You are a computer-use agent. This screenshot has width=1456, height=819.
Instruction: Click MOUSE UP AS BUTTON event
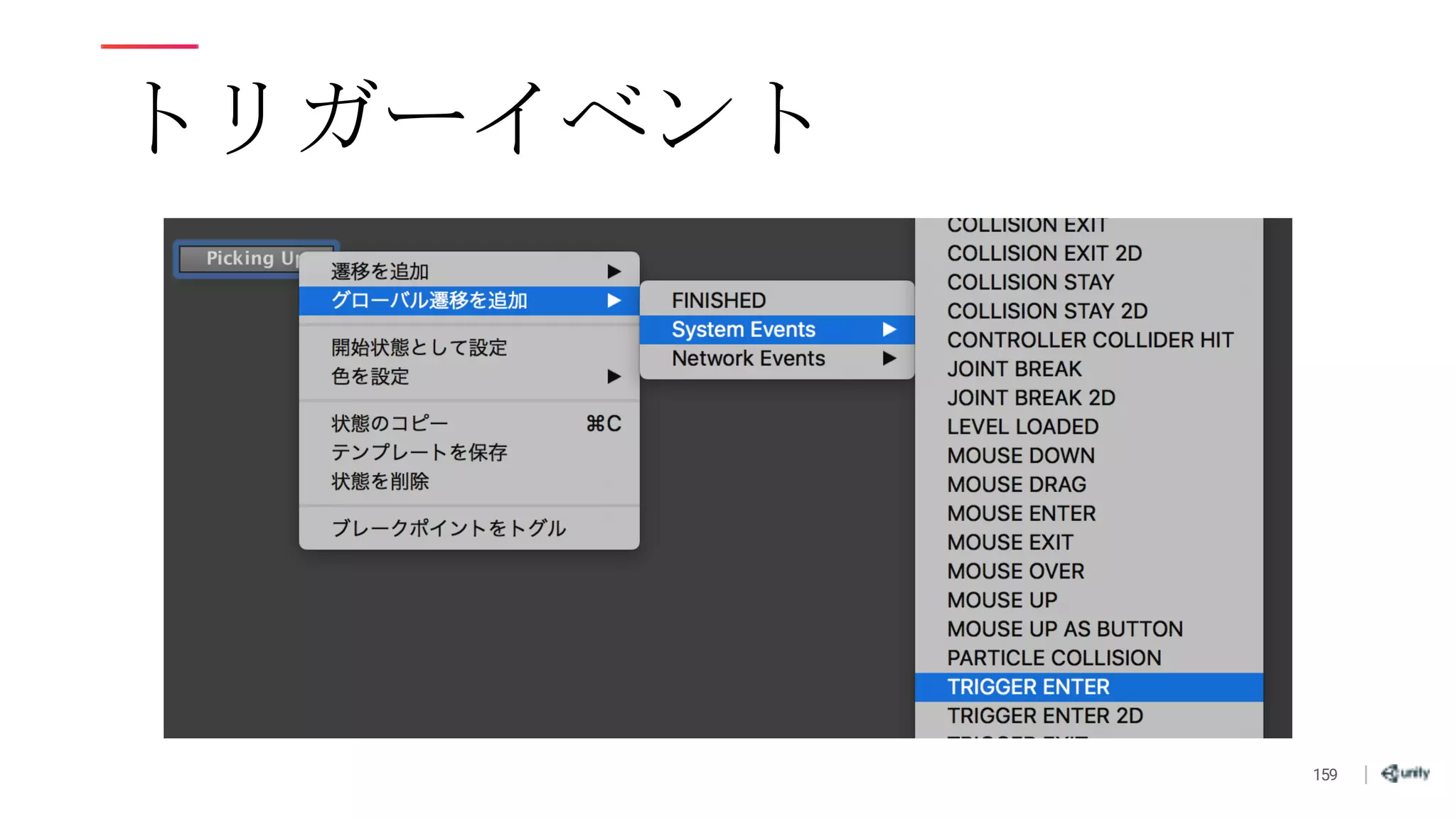click(x=1064, y=629)
